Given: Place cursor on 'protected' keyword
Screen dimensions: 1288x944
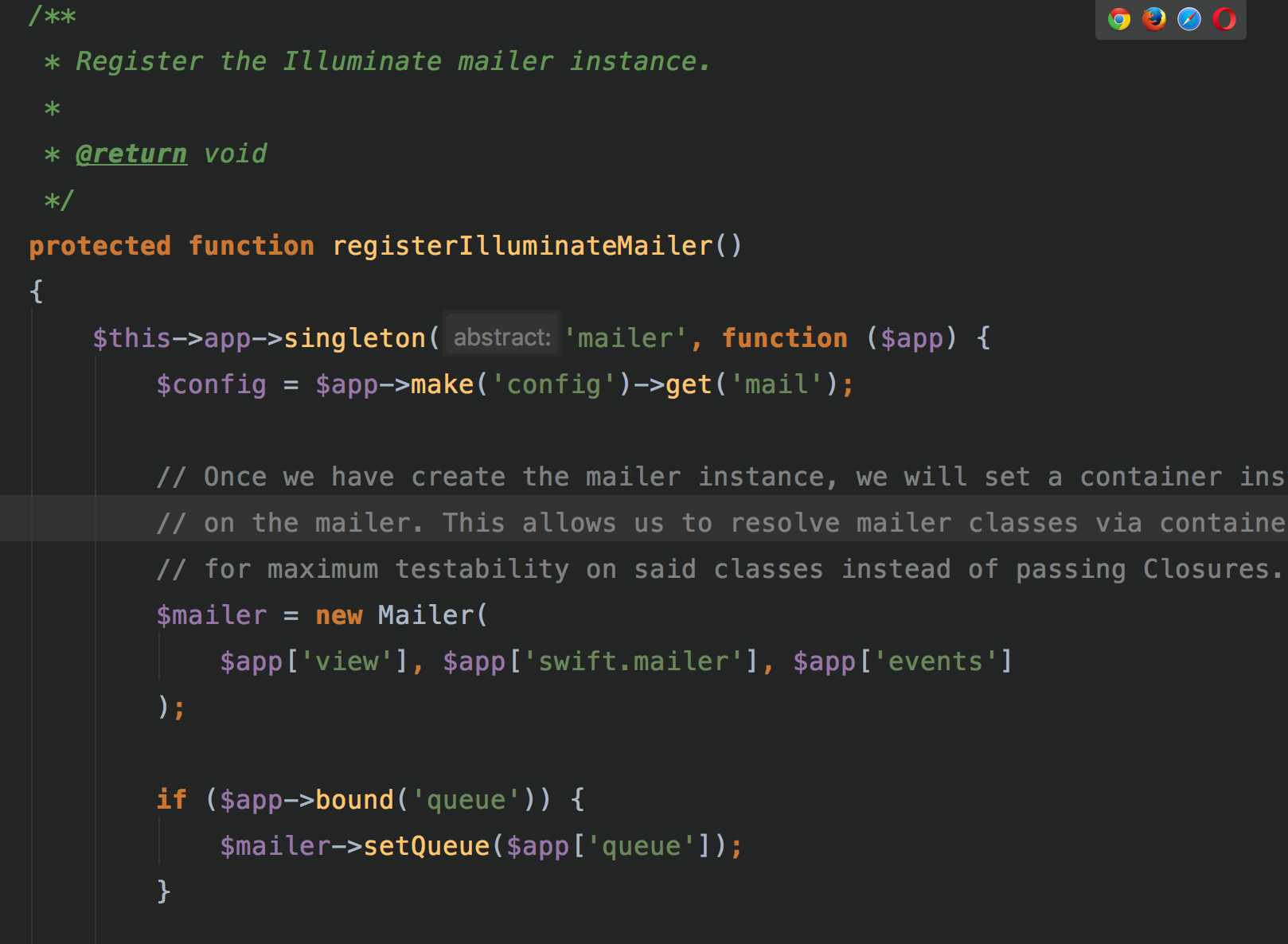Looking at the screenshot, I should pos(100,246).
